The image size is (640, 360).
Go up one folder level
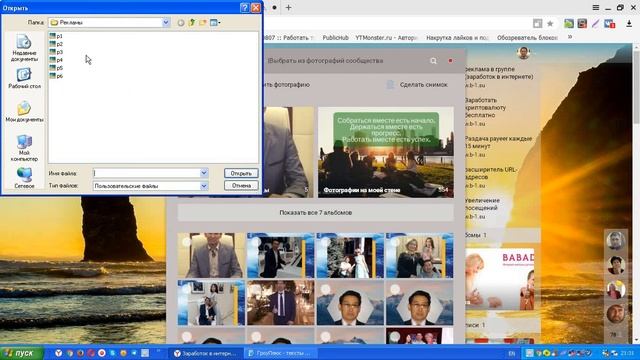(192, 23)
